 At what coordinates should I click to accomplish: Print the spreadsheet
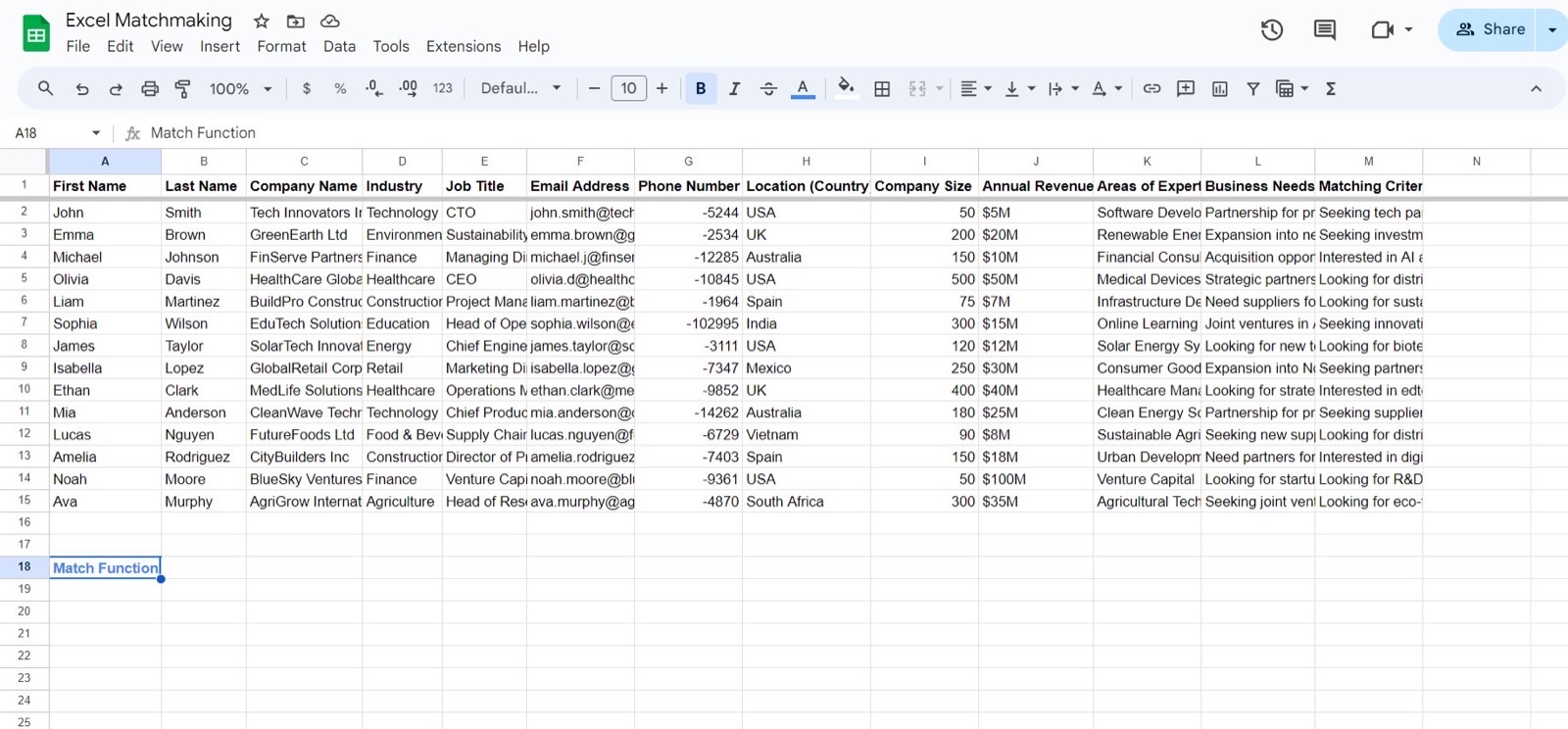[x=149, y=88]
